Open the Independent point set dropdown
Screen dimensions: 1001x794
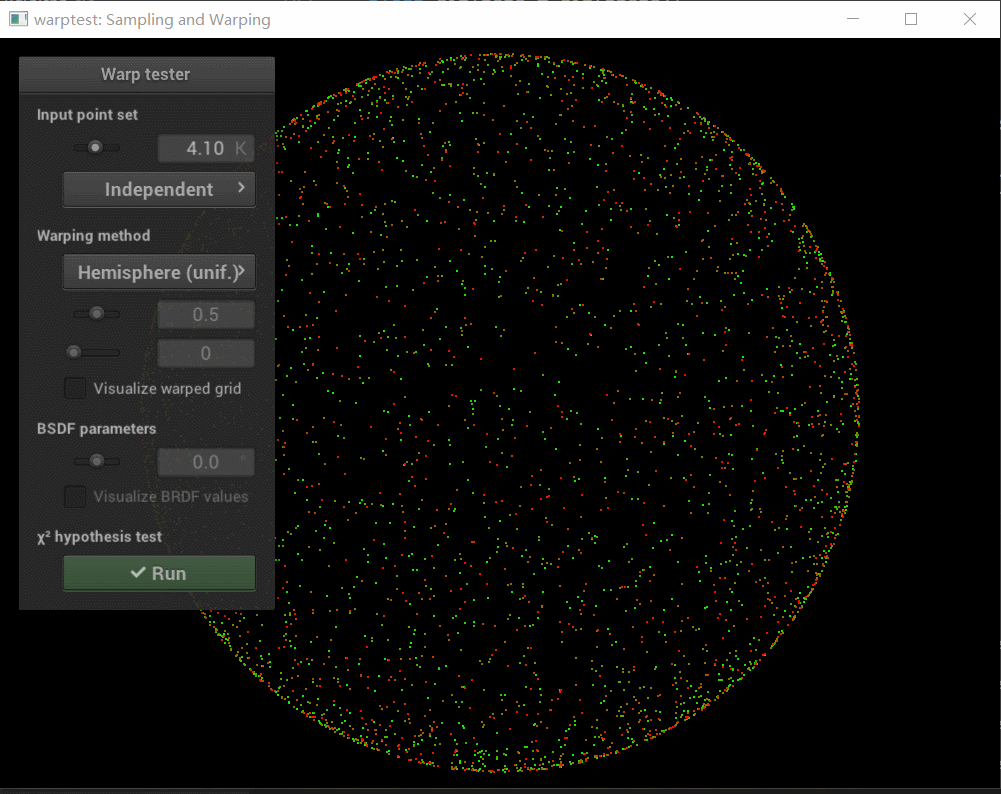[x=159, y=190]
